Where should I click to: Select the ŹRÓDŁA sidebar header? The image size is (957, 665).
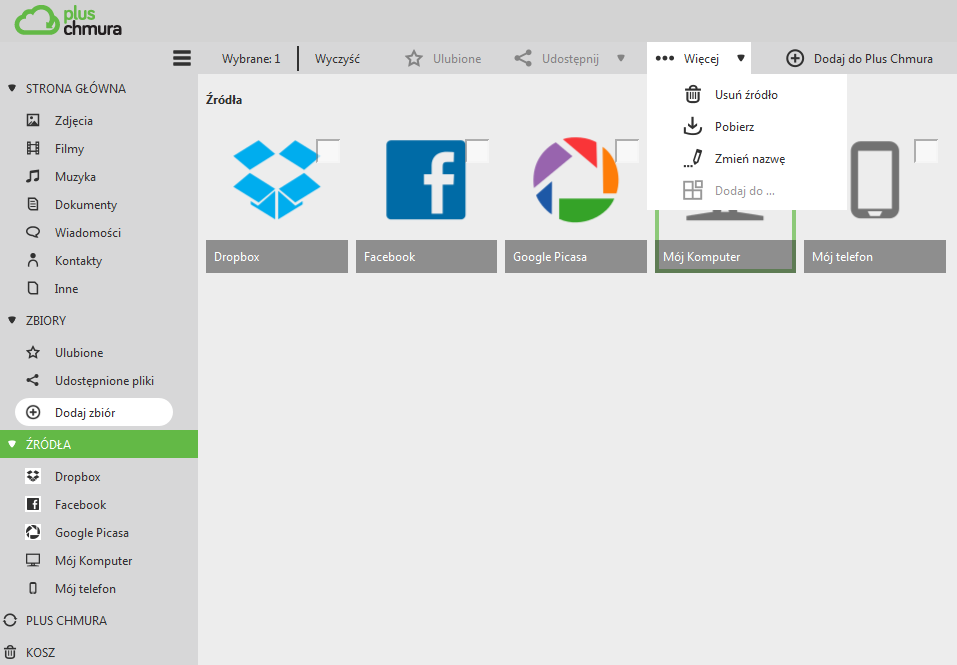pos(99,444)
